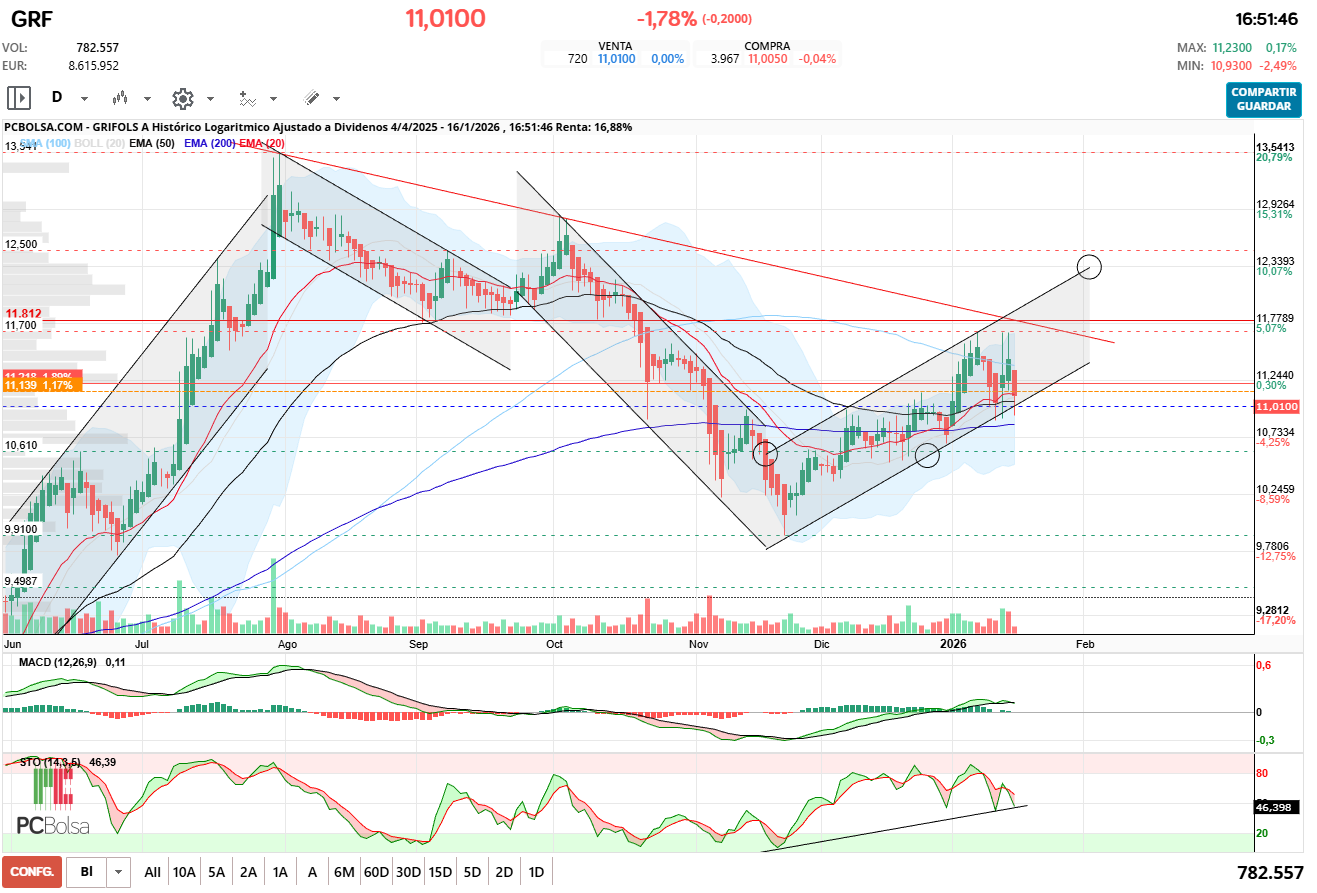Open the indicators line-plus icon

pos(247,98)
